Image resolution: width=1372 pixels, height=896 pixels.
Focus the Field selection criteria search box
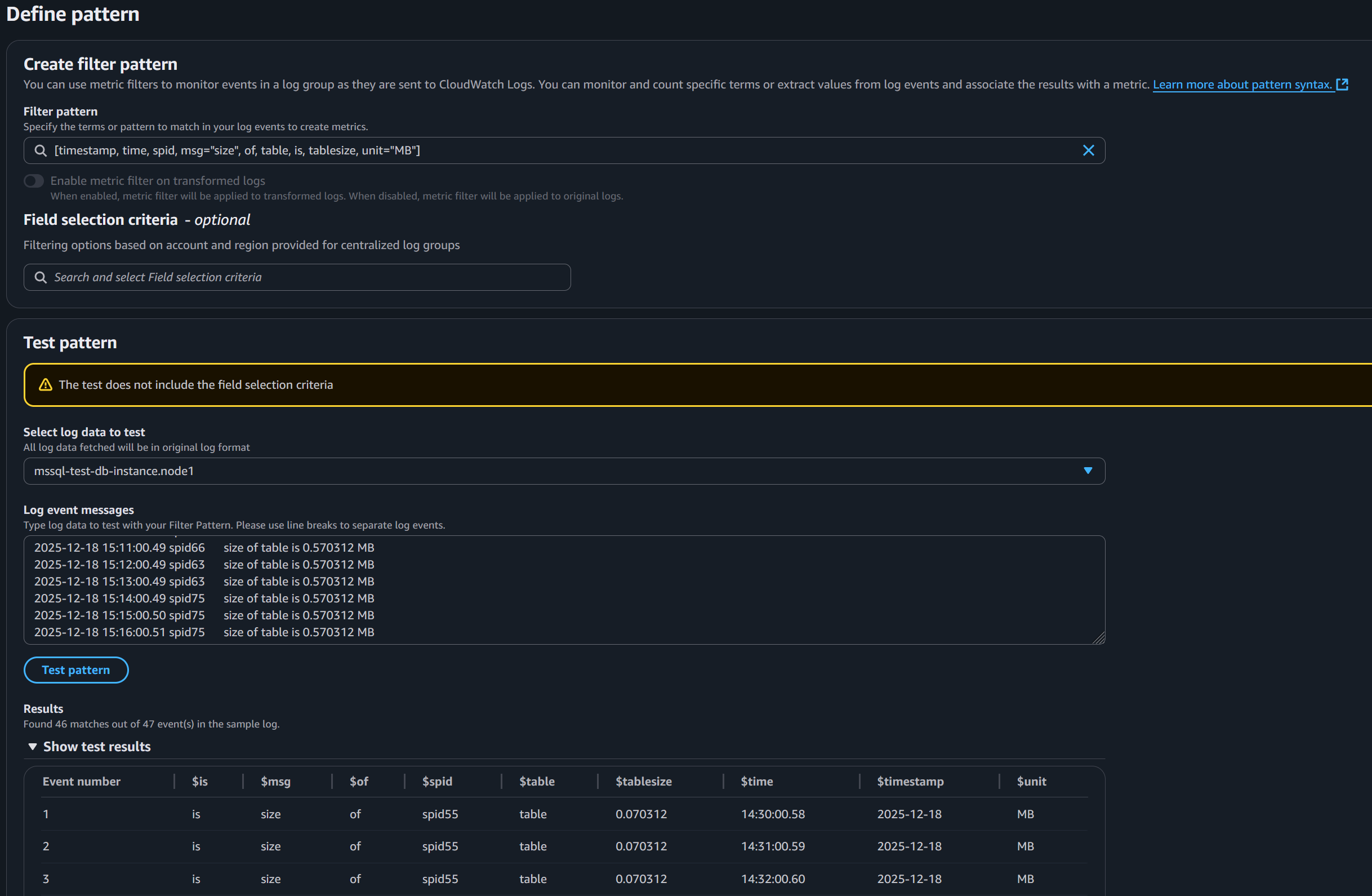[x=305, y=277]
